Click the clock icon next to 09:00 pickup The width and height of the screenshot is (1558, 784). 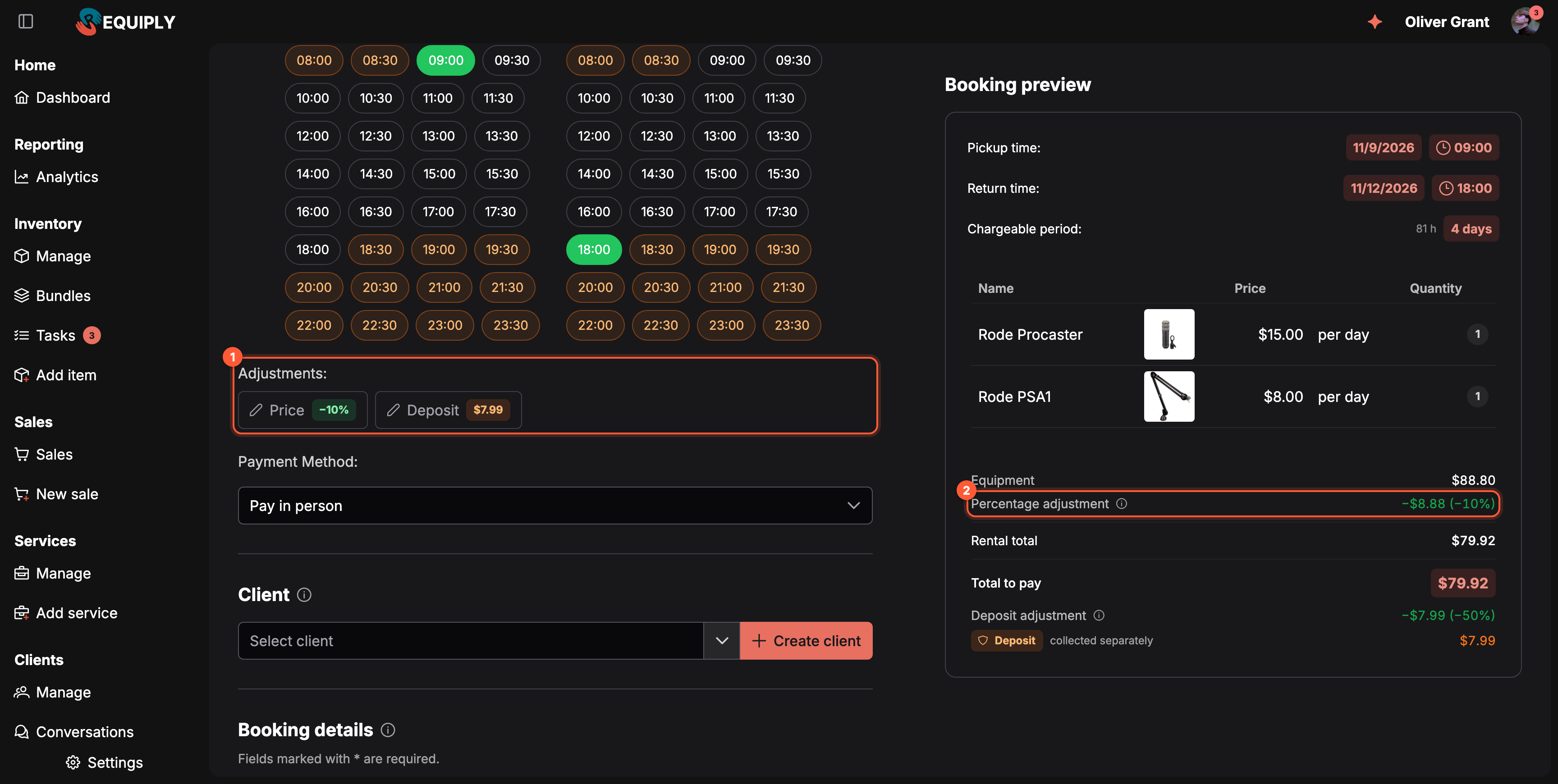pos(1443,147)
